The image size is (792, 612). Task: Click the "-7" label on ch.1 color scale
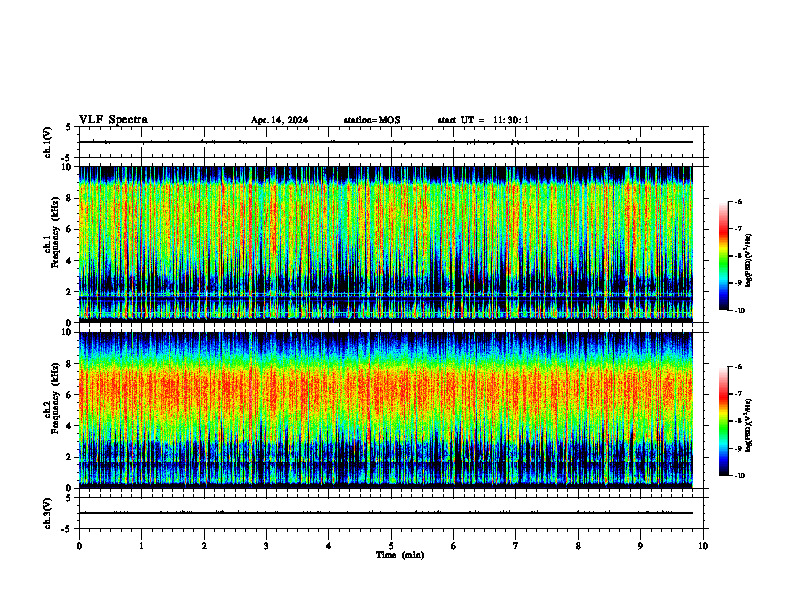click(738, 229)
